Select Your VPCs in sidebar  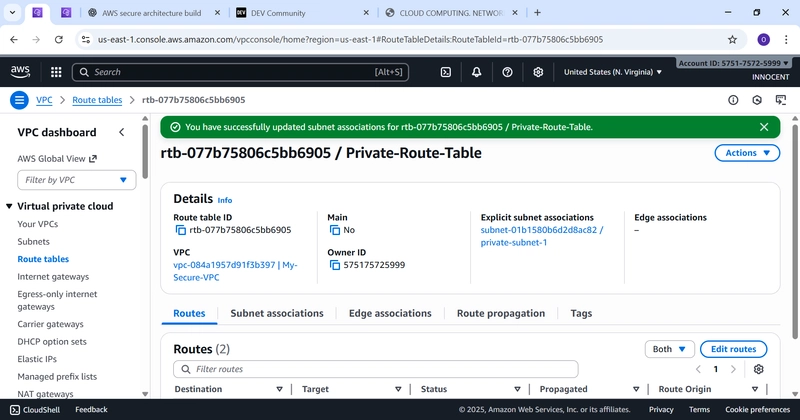click(x=38, y=224)
